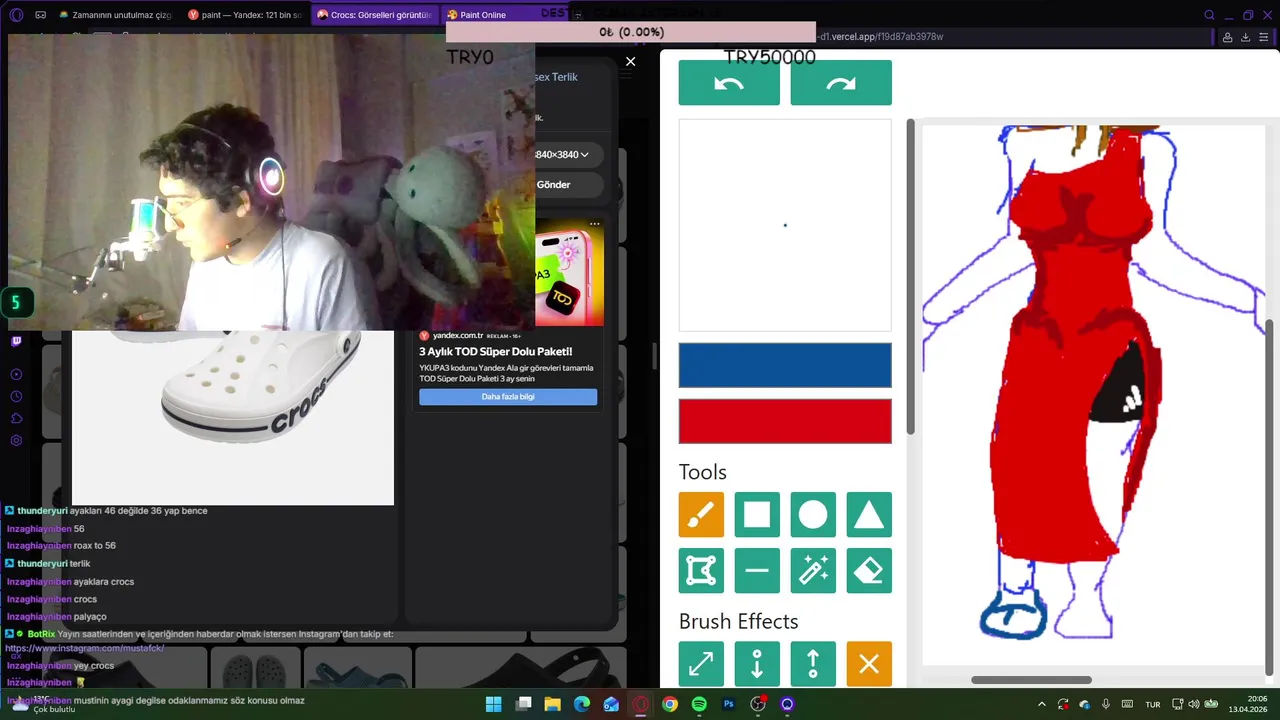
Task: Click the Gönder button
Action: [553, 185]
